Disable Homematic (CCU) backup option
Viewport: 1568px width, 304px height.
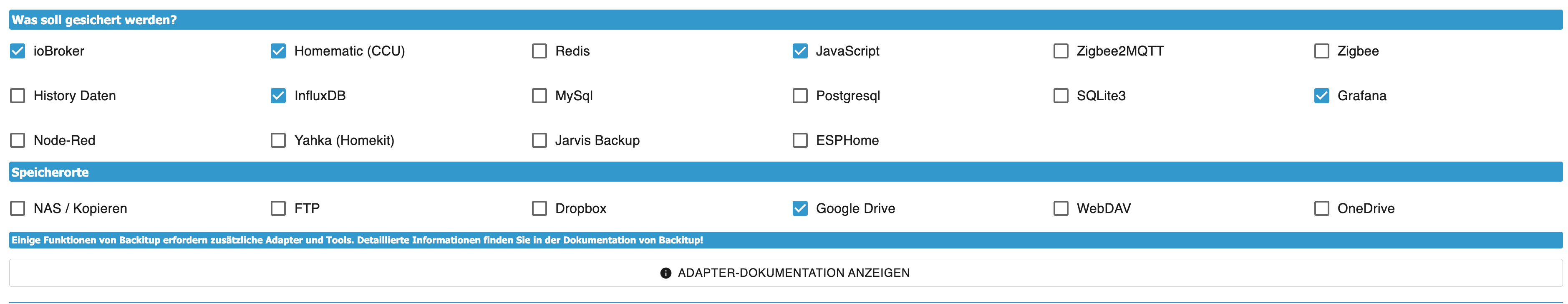(278, 51)
